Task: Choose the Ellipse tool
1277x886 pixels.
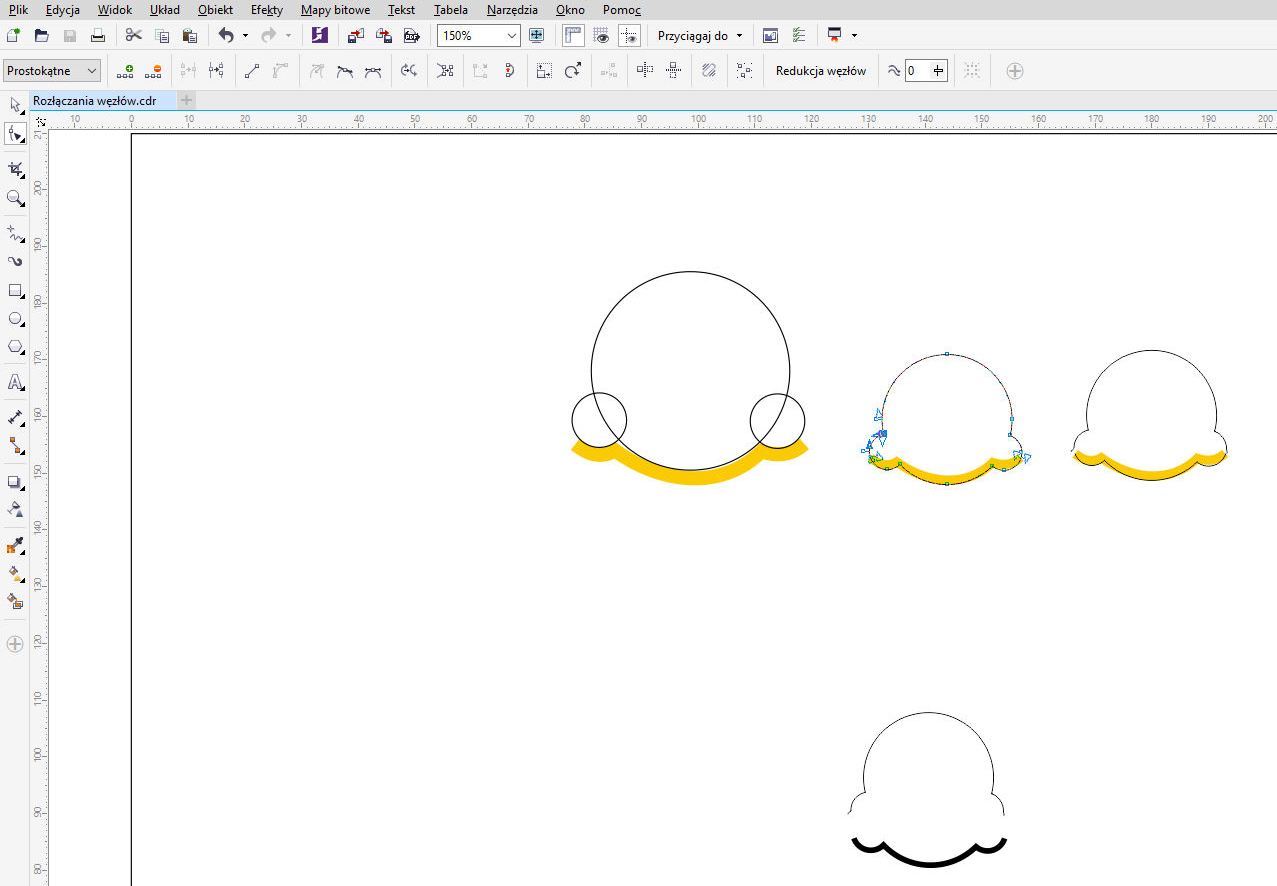Action: click(15, 320)
